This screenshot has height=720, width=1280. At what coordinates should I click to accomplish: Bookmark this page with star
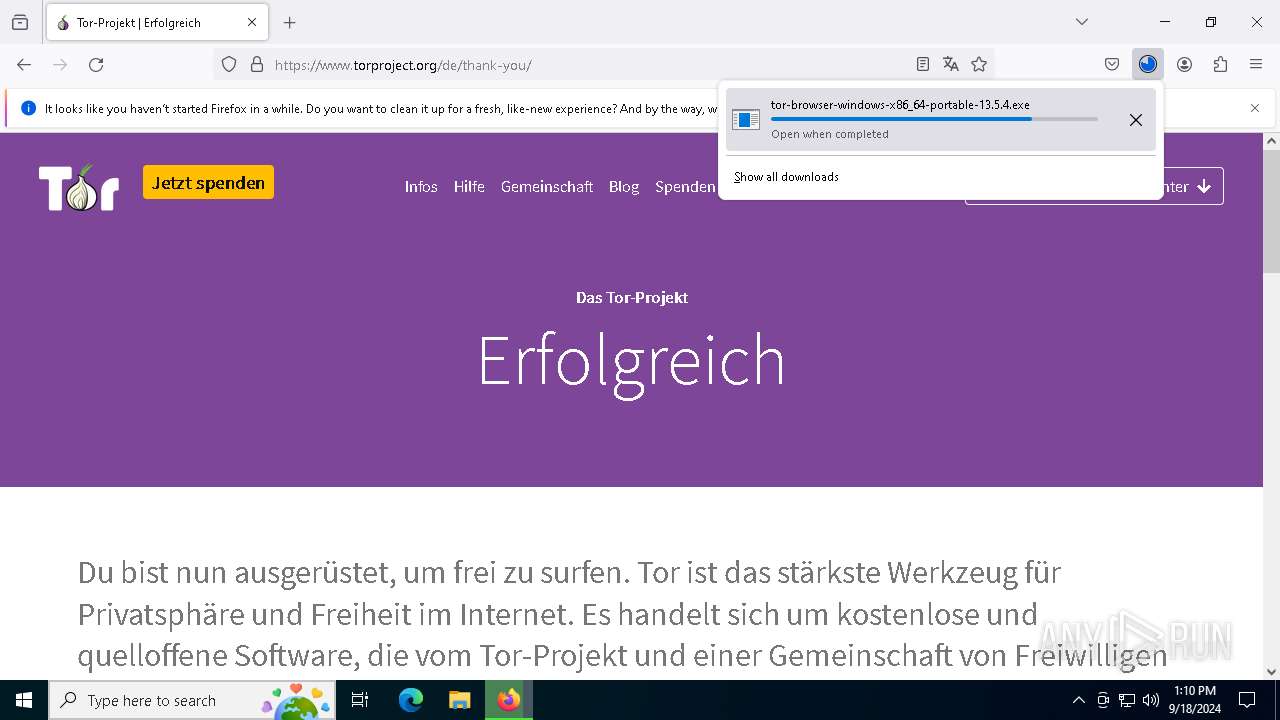coord(979,65)
